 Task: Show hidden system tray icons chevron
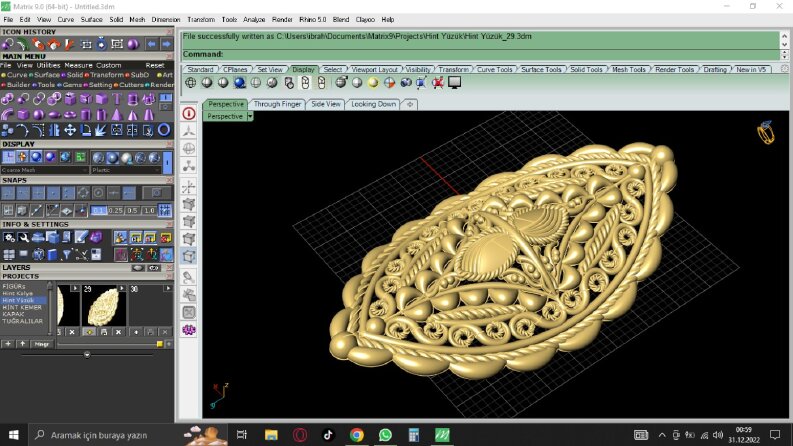point(662,435)
